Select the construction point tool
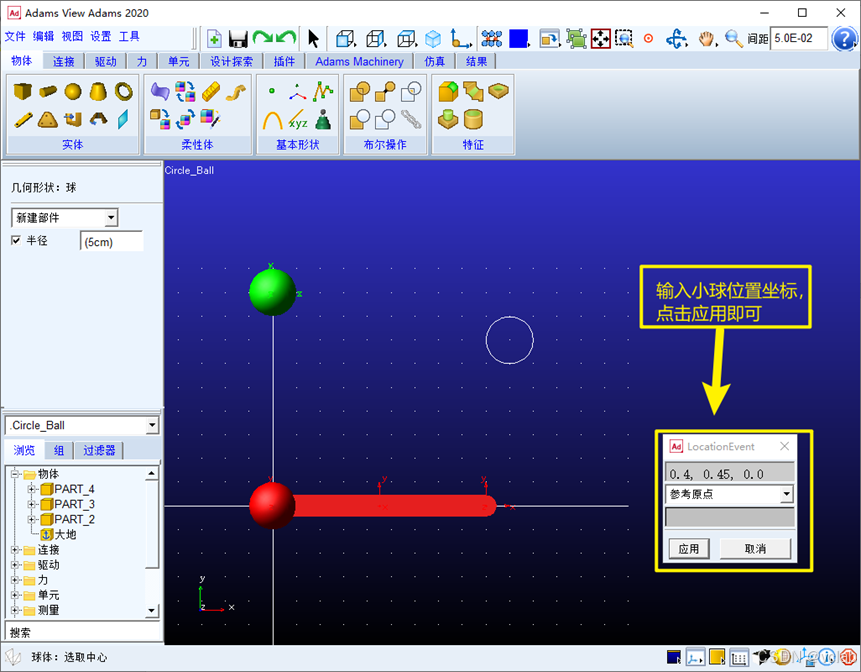Viewport: 861px width, 672px height. [271, 91]
